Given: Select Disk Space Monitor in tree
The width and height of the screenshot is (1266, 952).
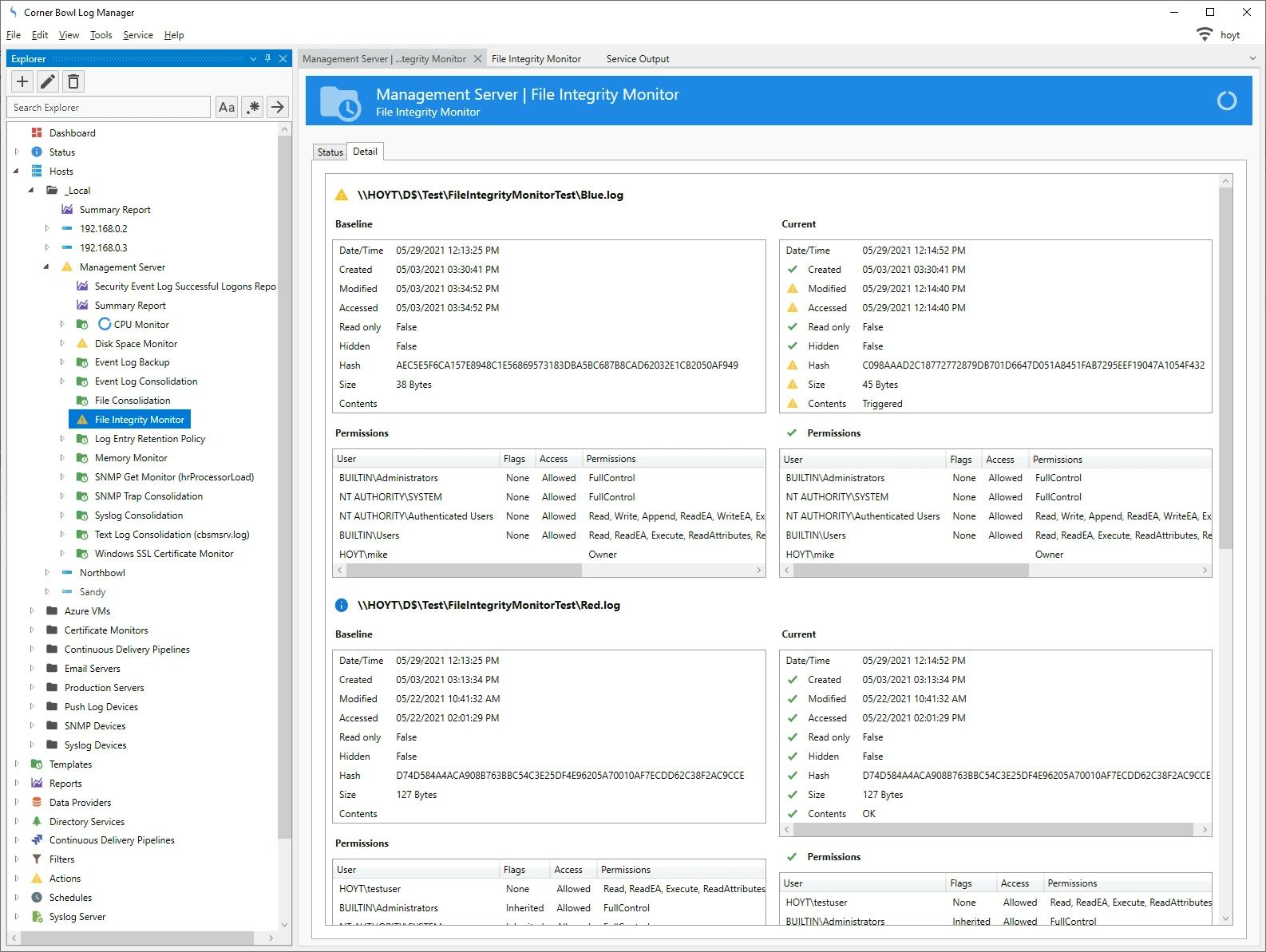Looking at the screenshot, I should pyautogui.click(x=136, y=344).
